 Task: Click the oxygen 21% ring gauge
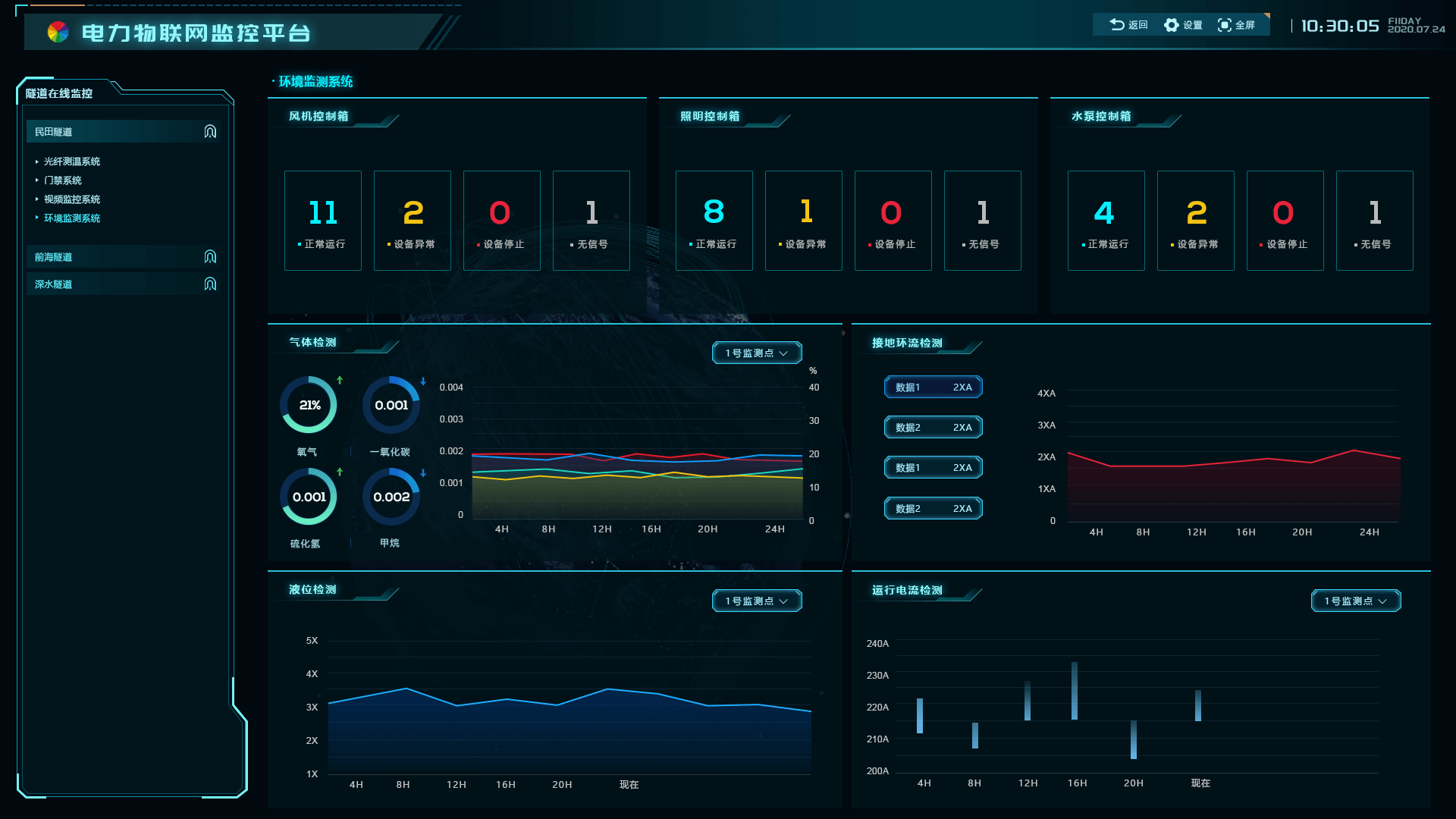click(x=309, y=405)
